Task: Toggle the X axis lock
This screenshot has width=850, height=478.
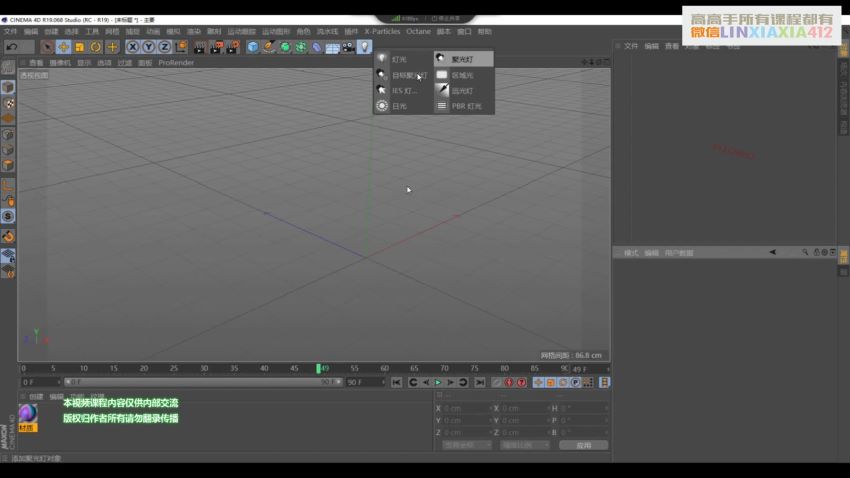Action: click(x=132, y=47)
